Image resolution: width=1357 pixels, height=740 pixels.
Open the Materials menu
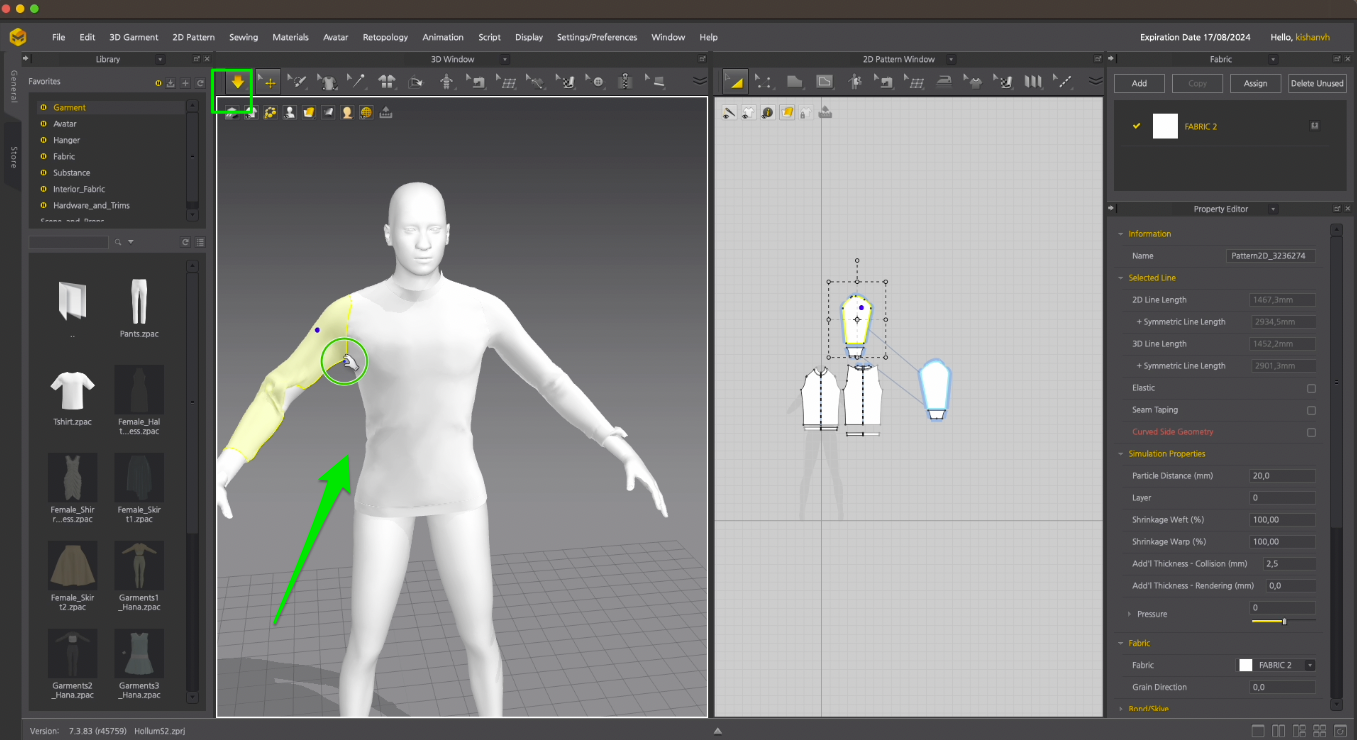(290, 37)
